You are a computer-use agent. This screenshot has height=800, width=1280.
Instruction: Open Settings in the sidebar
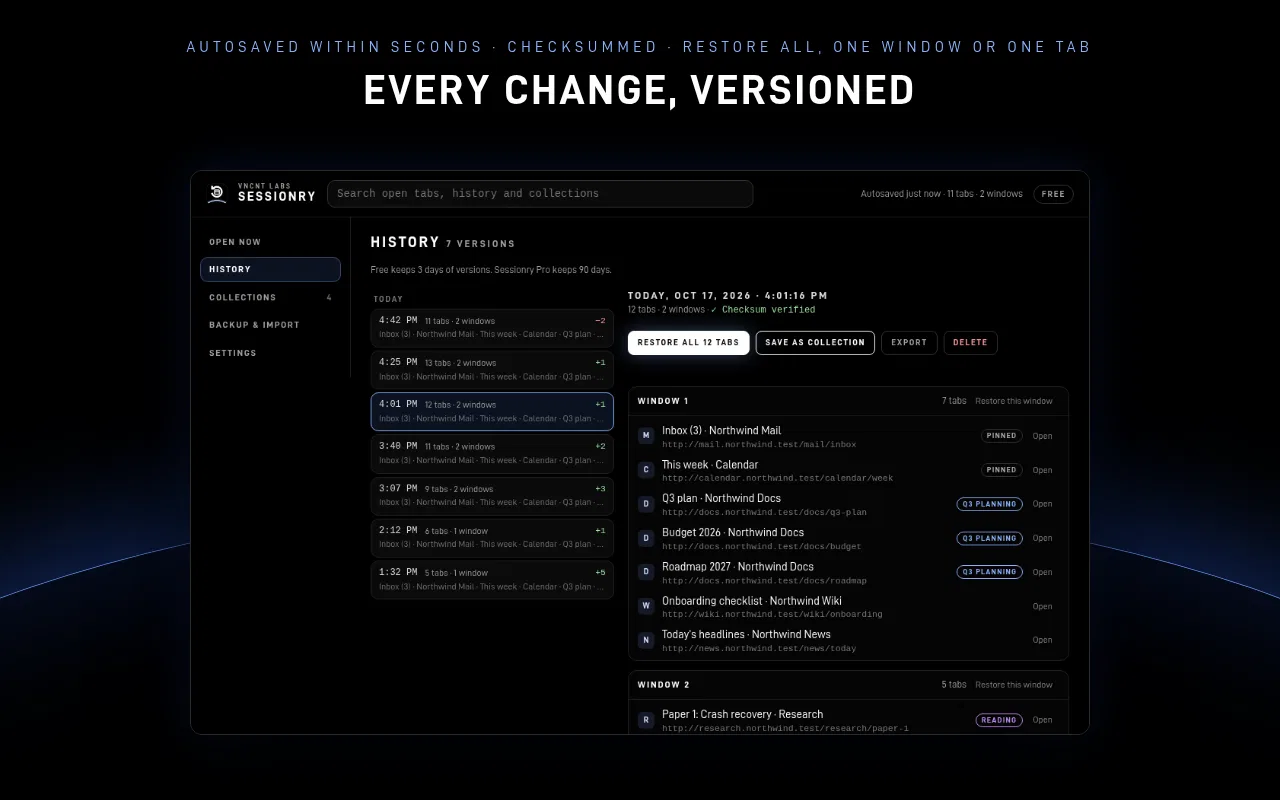270,353
